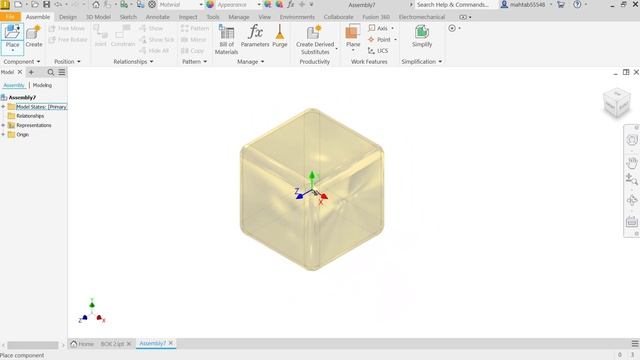
Task: Expand the Model States tree node
Action: tap(3, 107)
